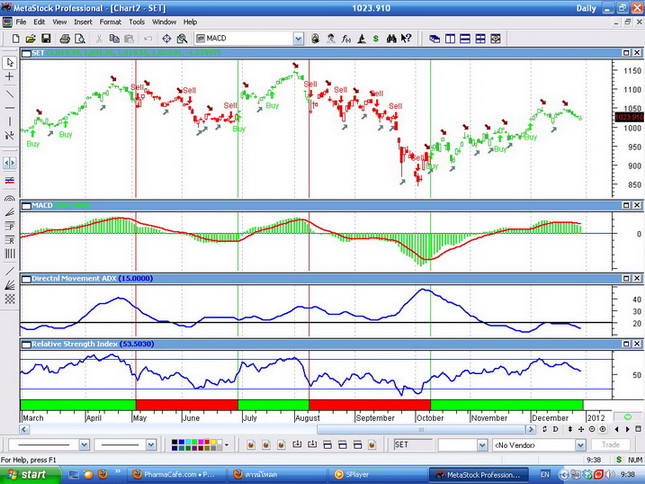Expand the SET symbol dropdown

(x=481, y=445)
